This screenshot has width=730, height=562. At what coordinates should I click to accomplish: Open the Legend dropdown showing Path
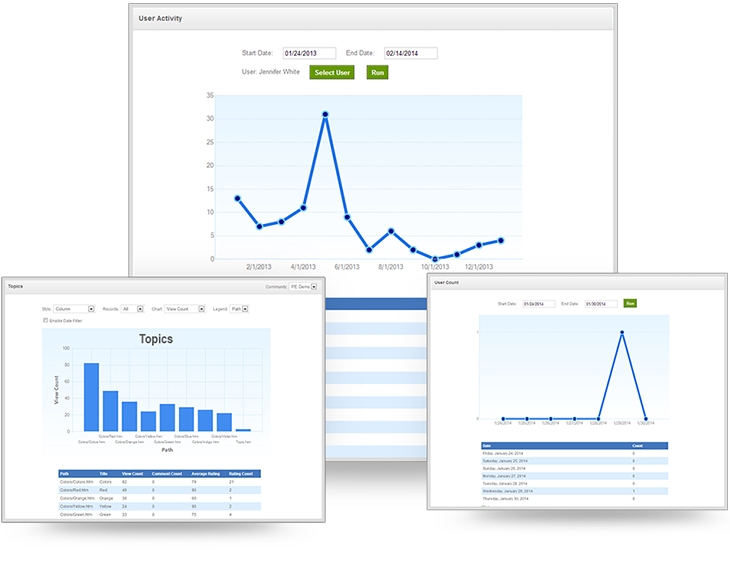point(239,309)
